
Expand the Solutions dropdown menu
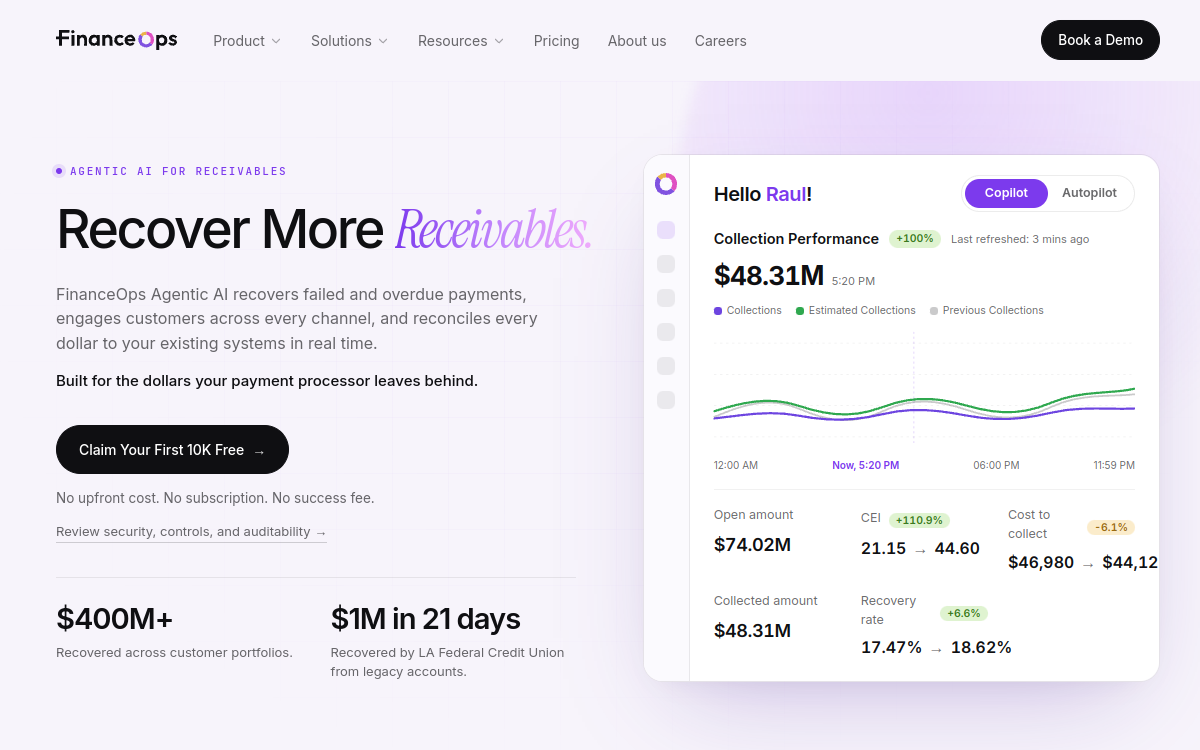[350, 41]
